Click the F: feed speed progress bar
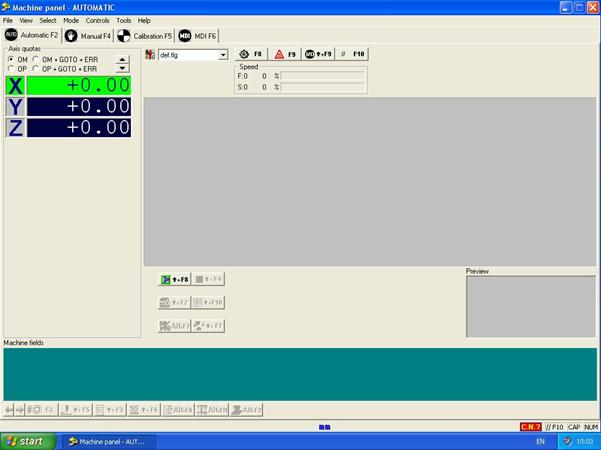This screenshot has width=601, height=450. pyautogui.click(x=322, y=76)
